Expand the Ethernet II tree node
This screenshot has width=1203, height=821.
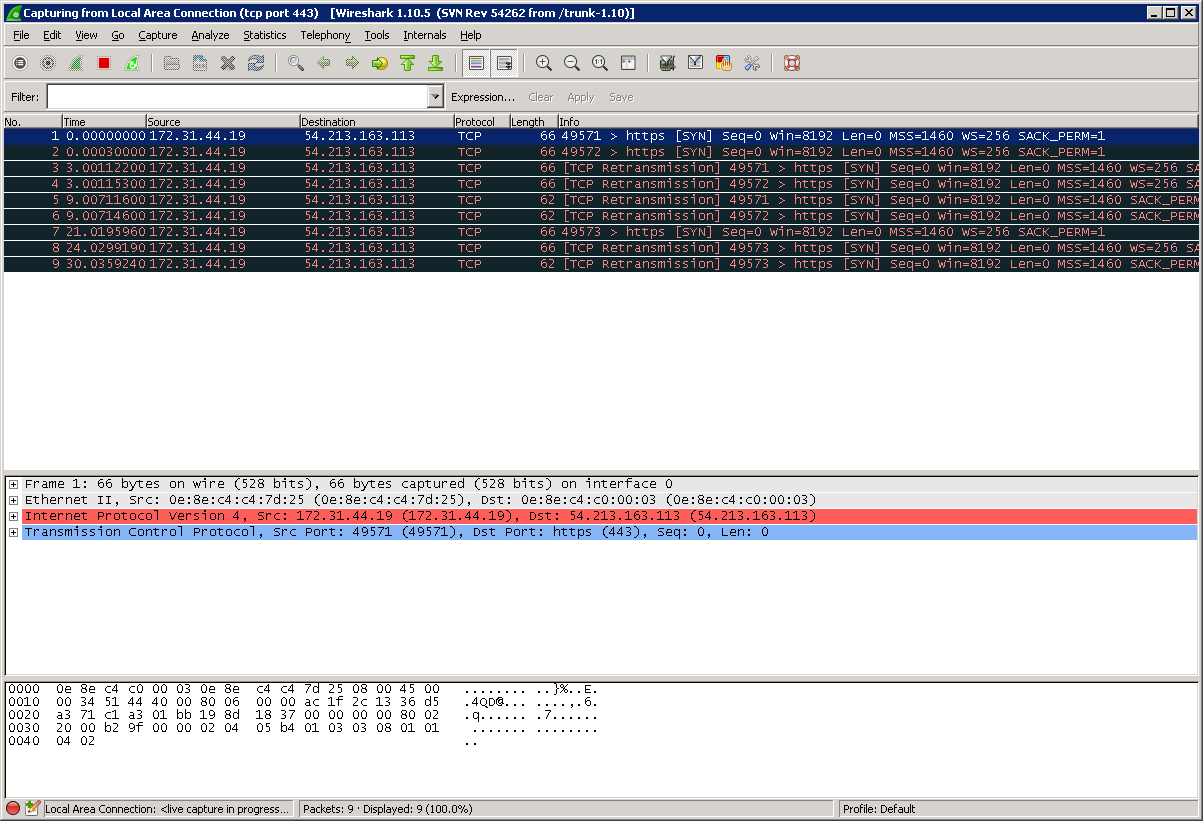13,500
